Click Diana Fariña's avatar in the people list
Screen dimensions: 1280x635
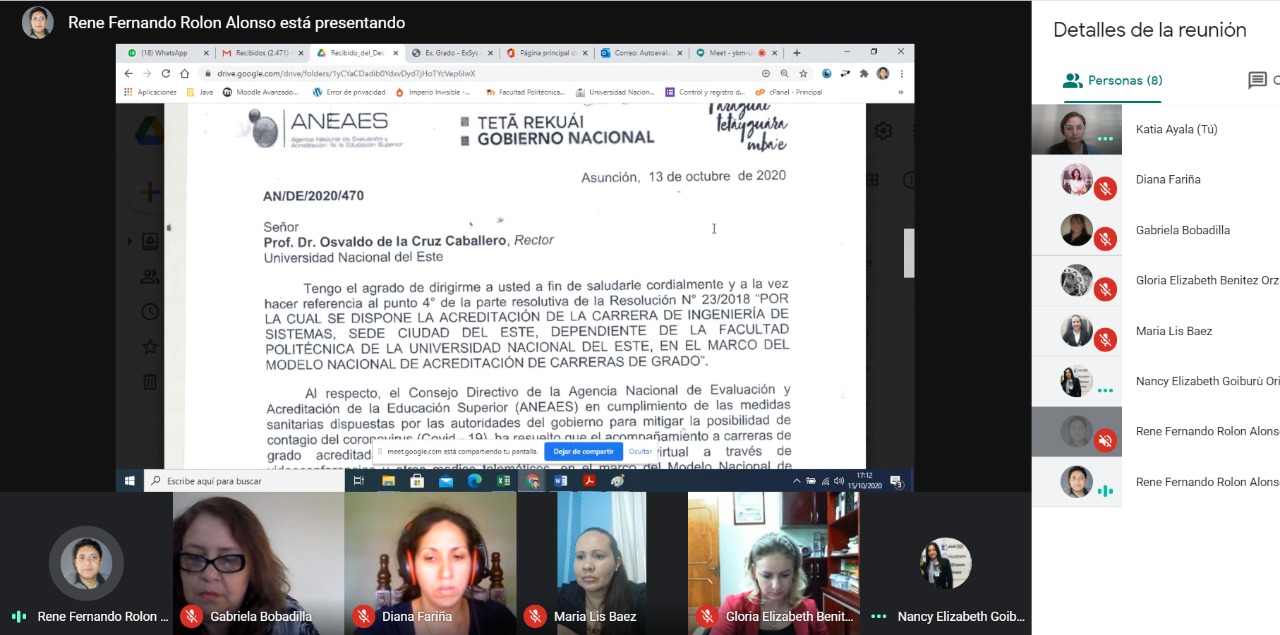click(x=1077, y=179)
